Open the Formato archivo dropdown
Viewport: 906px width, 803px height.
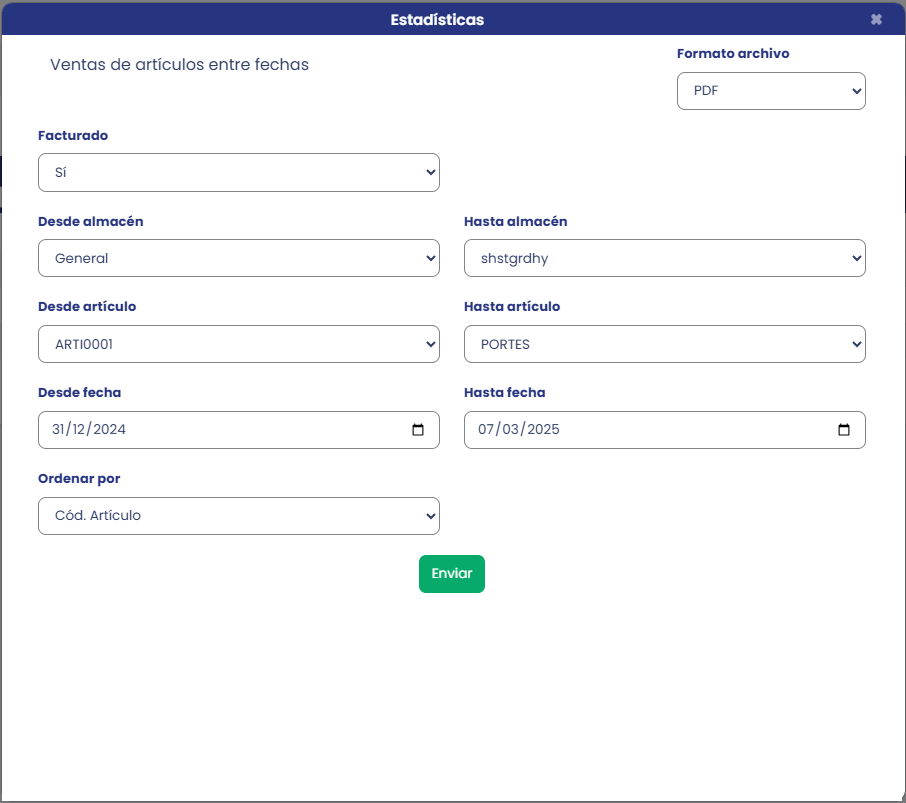pos(771,91)
